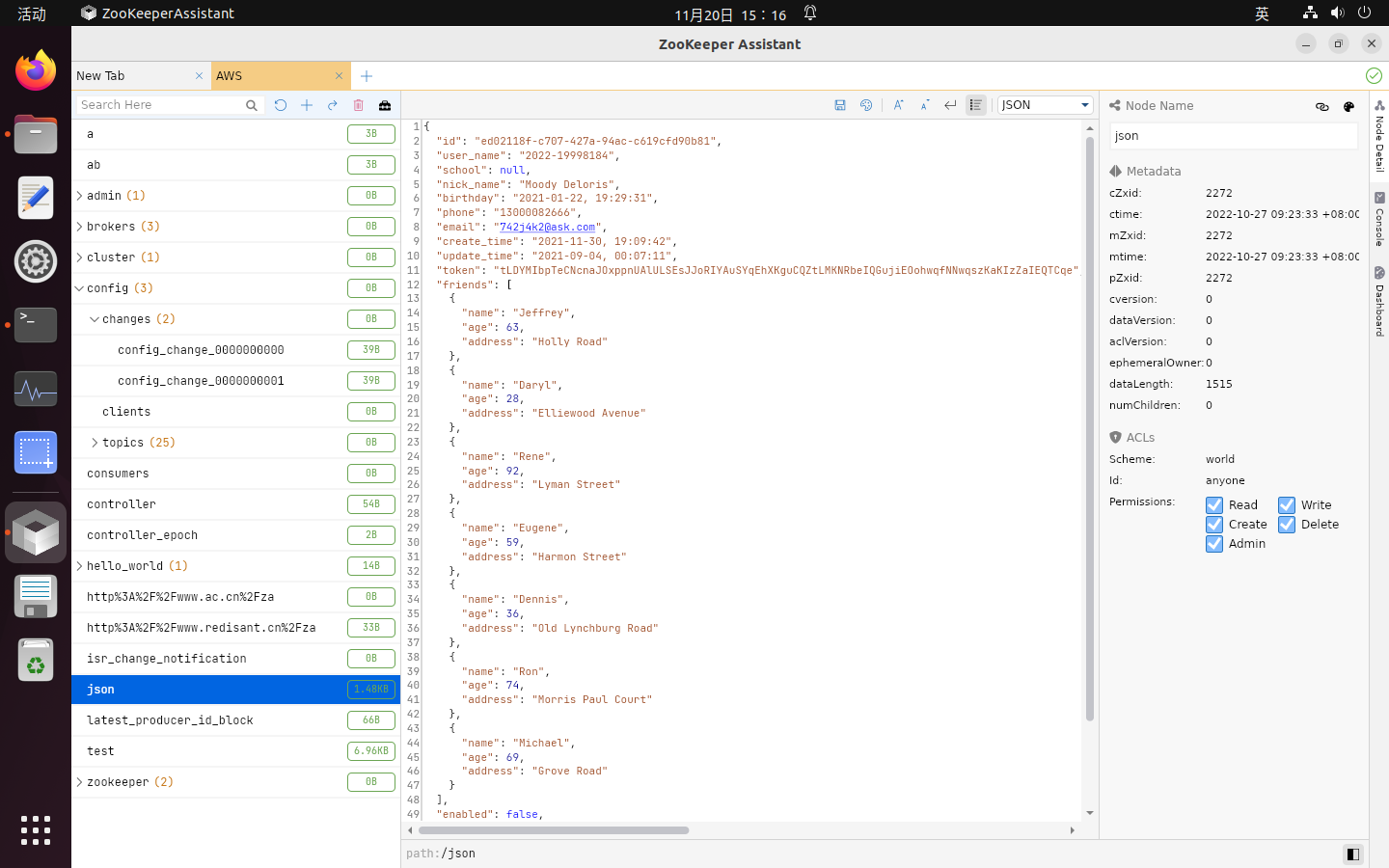Click the link icon beside Node Name

tap(1322, 107)
